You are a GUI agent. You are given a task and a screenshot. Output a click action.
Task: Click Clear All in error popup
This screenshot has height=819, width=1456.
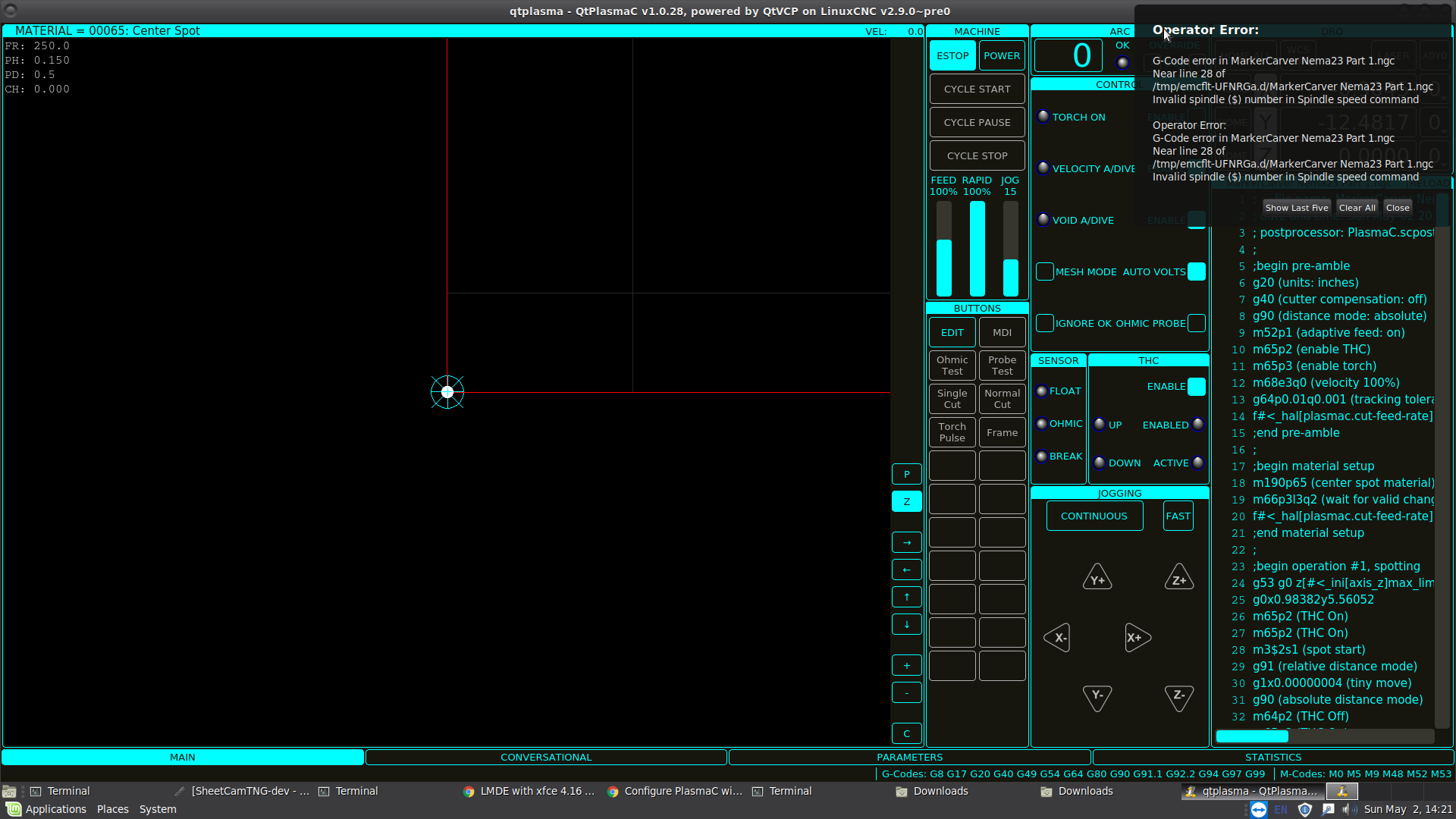(1357, 208)
